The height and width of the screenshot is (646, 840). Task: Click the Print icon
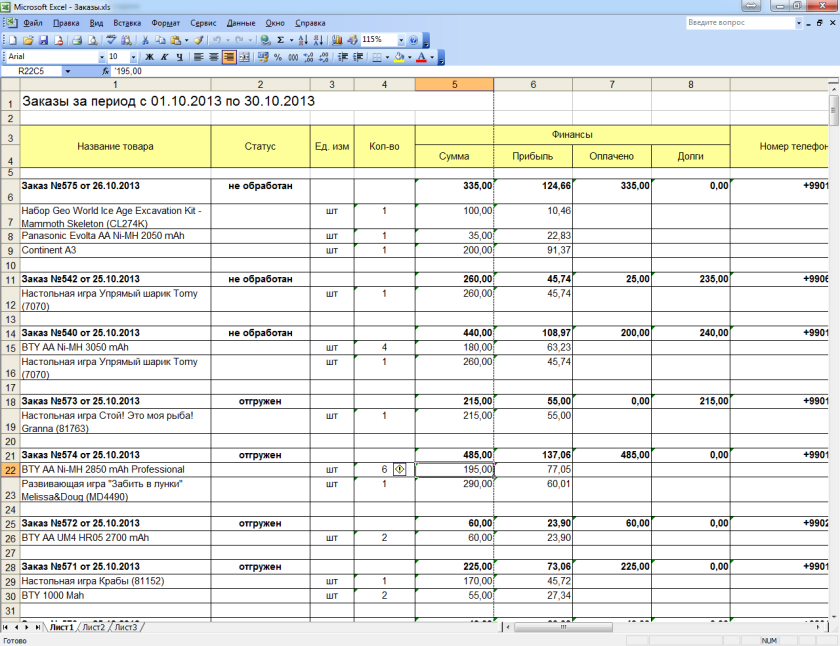76,40
